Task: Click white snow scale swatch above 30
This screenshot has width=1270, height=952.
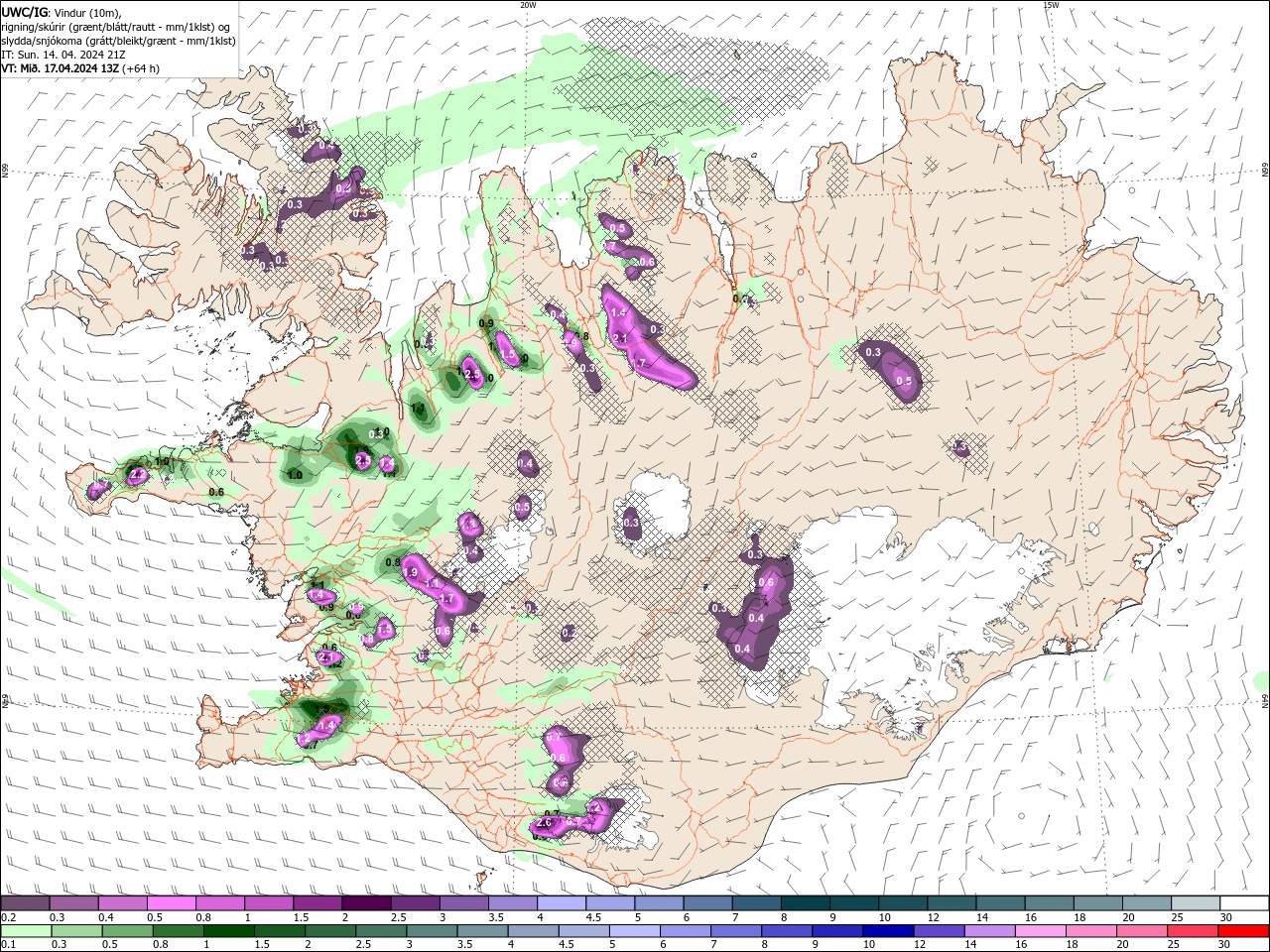Action: [x=1243, y=902]
